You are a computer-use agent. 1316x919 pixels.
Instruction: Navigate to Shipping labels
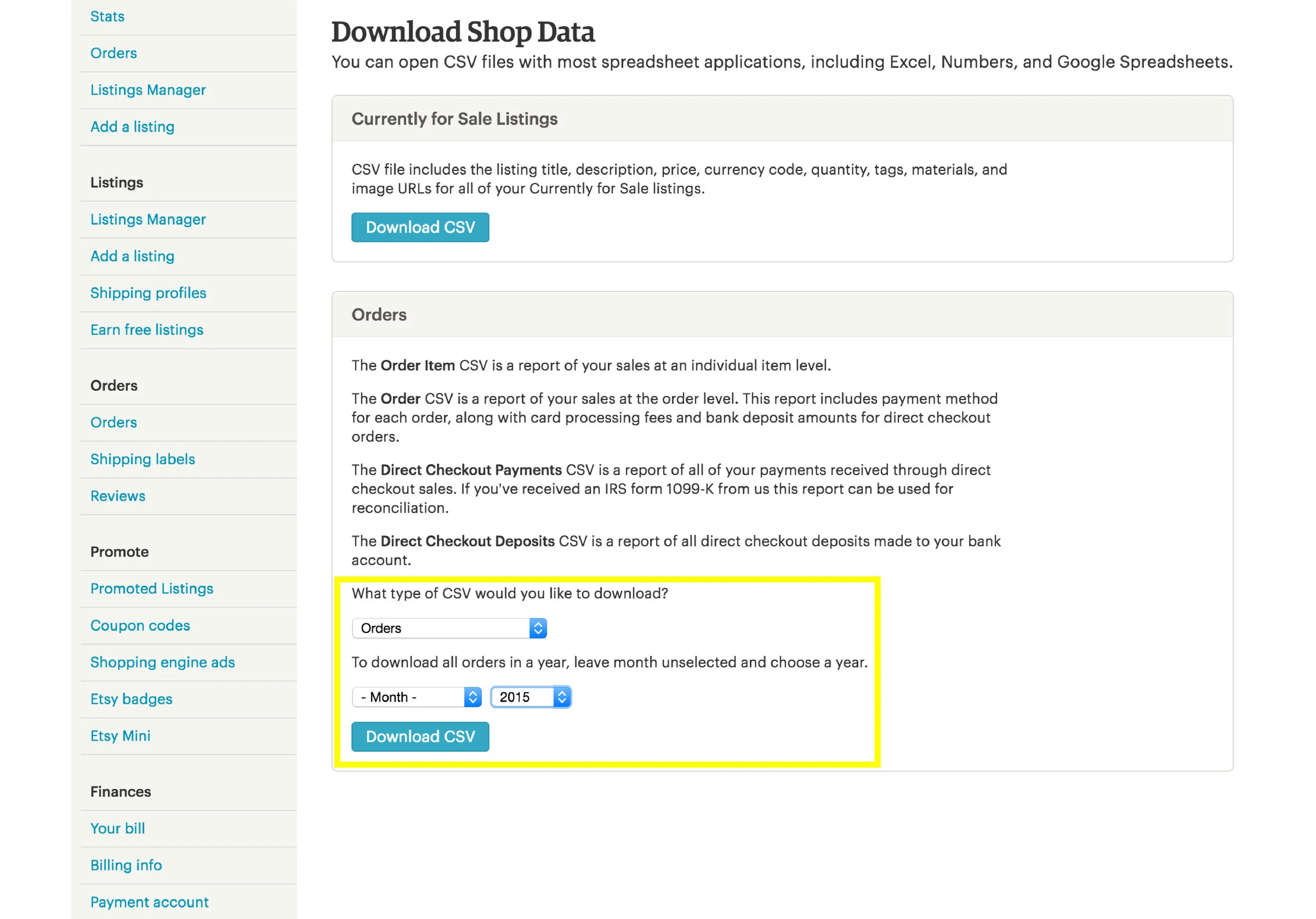tap(143, 459)
